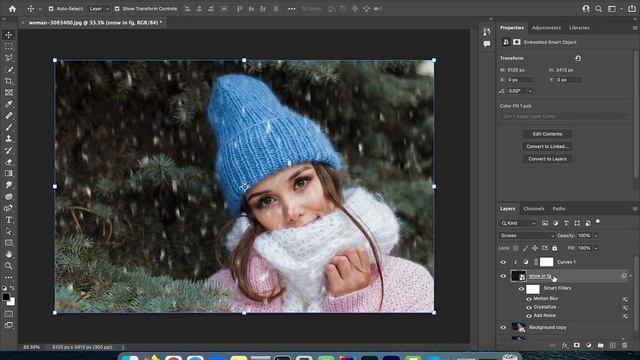Viewport: 640px width, 360px height.
Task: Open the layer Opacity dropdown arrow
Action: coord(596,236)
